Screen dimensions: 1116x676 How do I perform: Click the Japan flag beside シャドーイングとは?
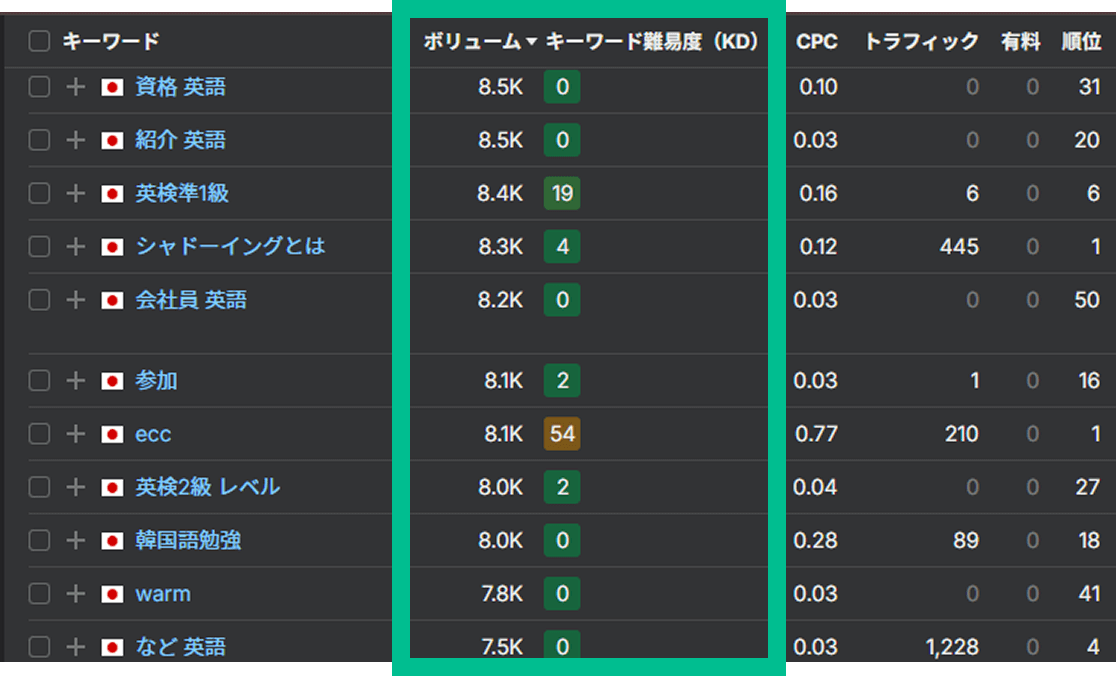pos(112,247)
